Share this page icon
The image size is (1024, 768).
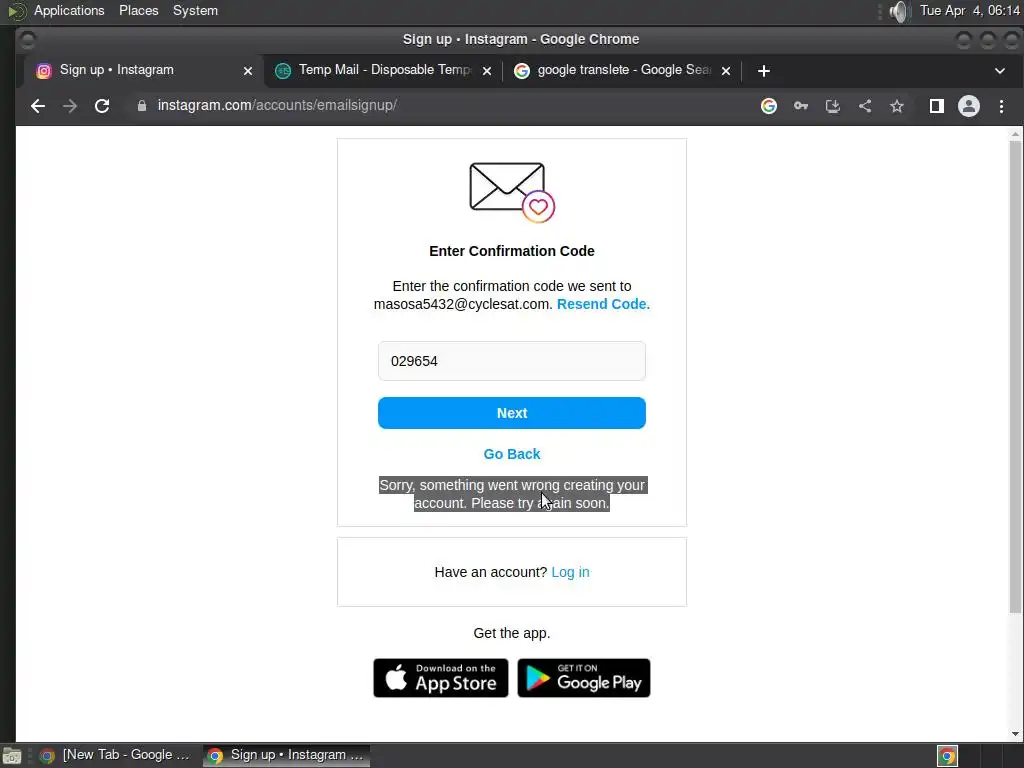865,106
